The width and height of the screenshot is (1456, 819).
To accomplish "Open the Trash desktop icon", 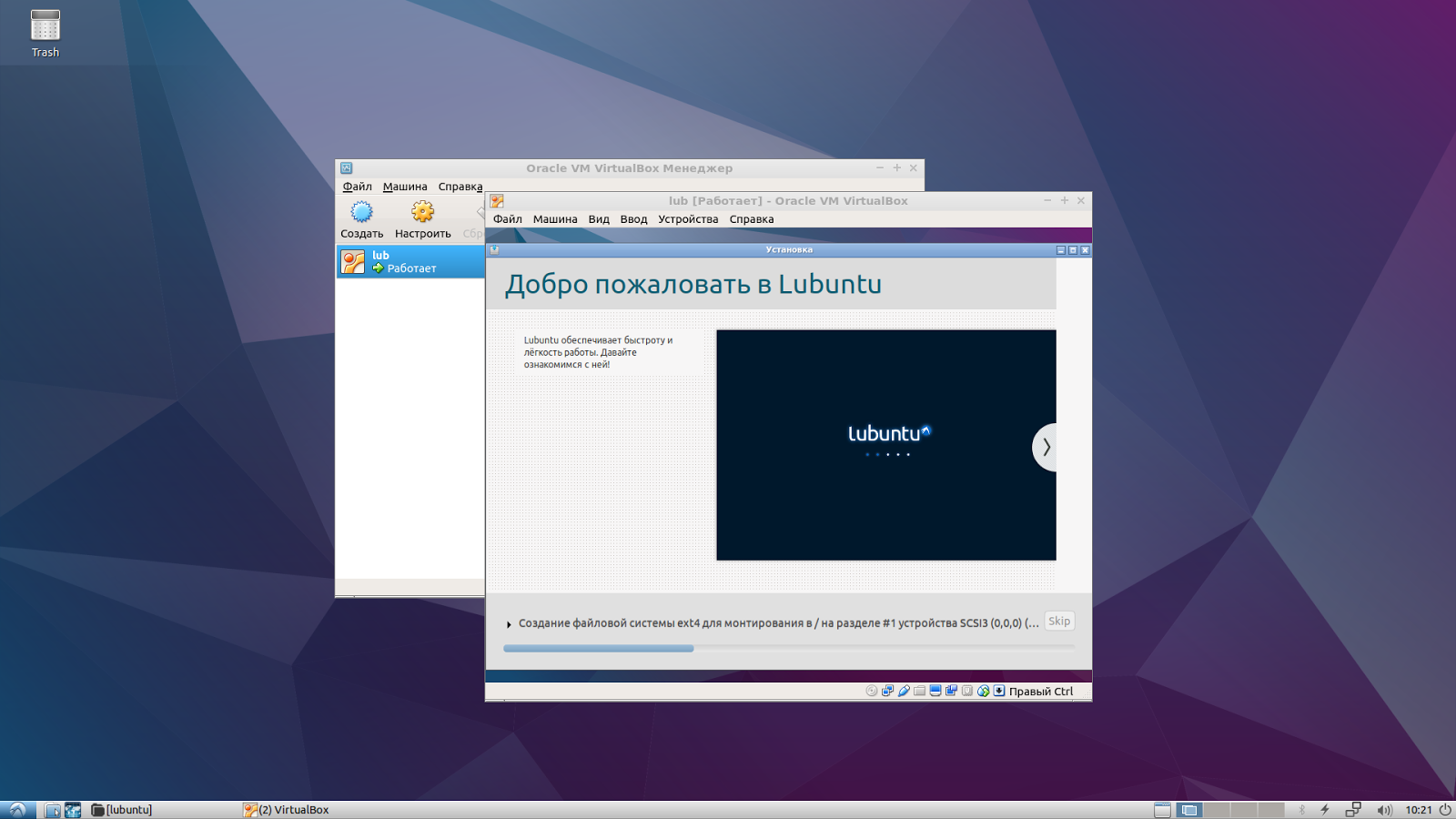I will pos(45,34).
